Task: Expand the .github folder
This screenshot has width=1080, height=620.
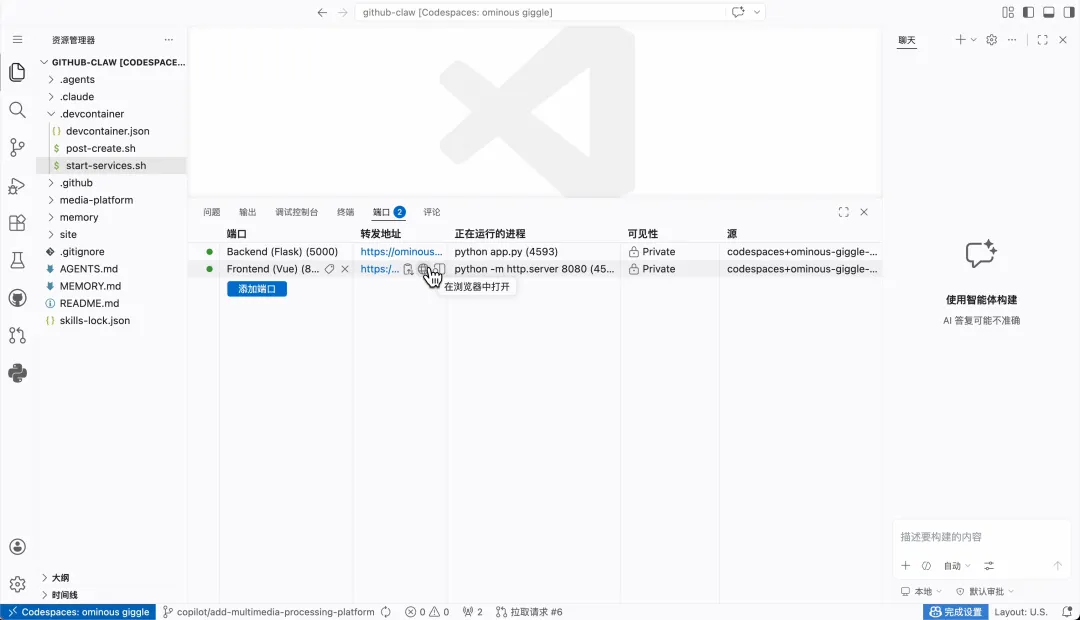Action: pyautogui.click(x=76, y=182)
